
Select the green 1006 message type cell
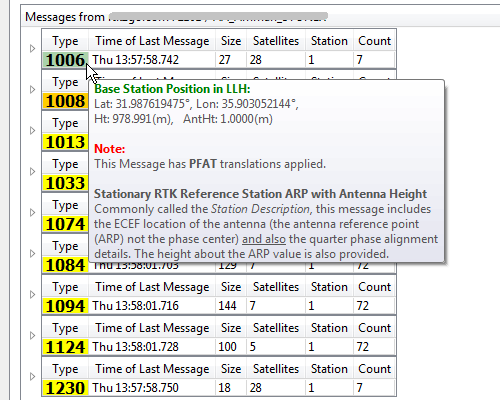point(65,60)
